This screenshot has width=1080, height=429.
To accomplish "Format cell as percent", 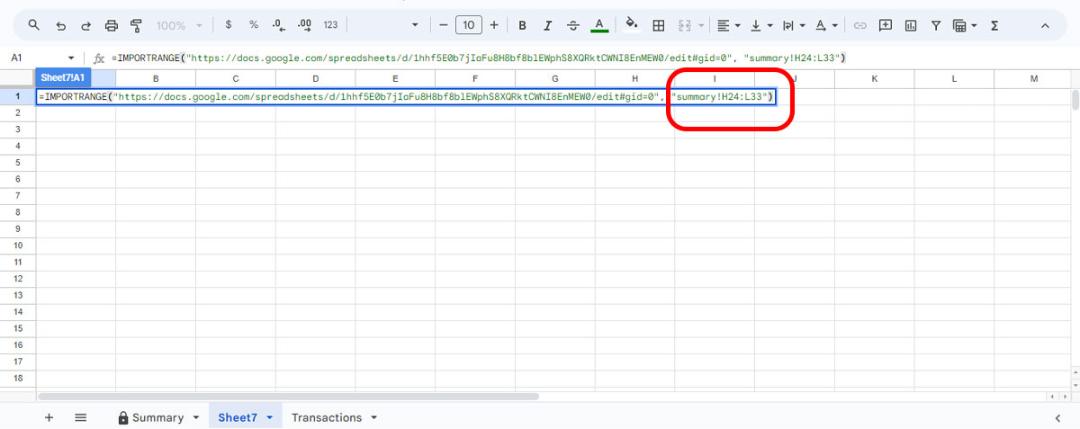I will point(253,25).
